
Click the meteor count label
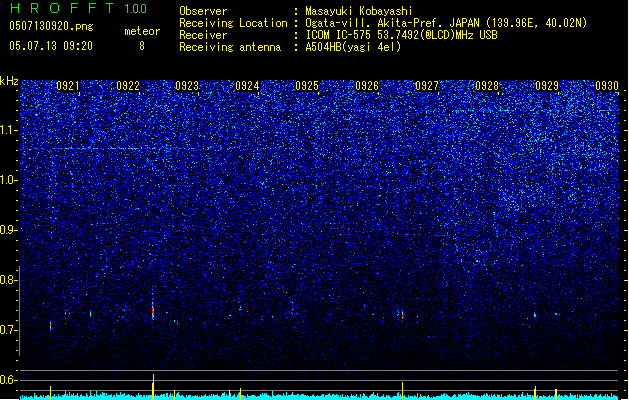pyautogui.click(x=142, y=31)
